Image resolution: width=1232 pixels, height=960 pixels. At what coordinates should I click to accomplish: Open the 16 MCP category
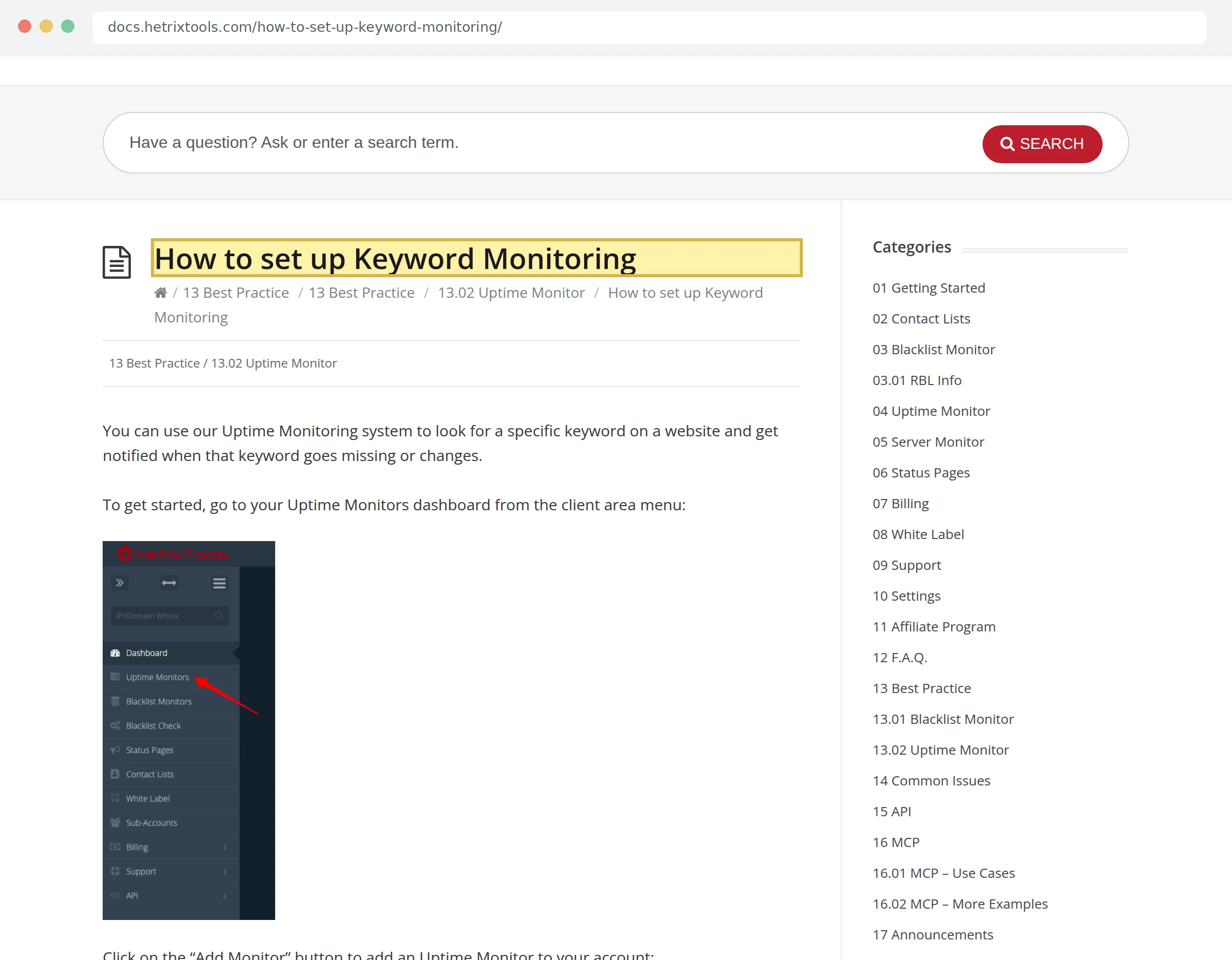pyautogui.click(x=896, y=842)
